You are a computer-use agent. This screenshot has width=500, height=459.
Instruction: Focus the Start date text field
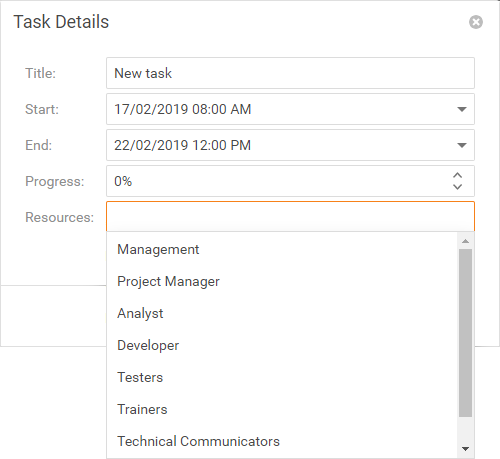(x=278, y=109)
